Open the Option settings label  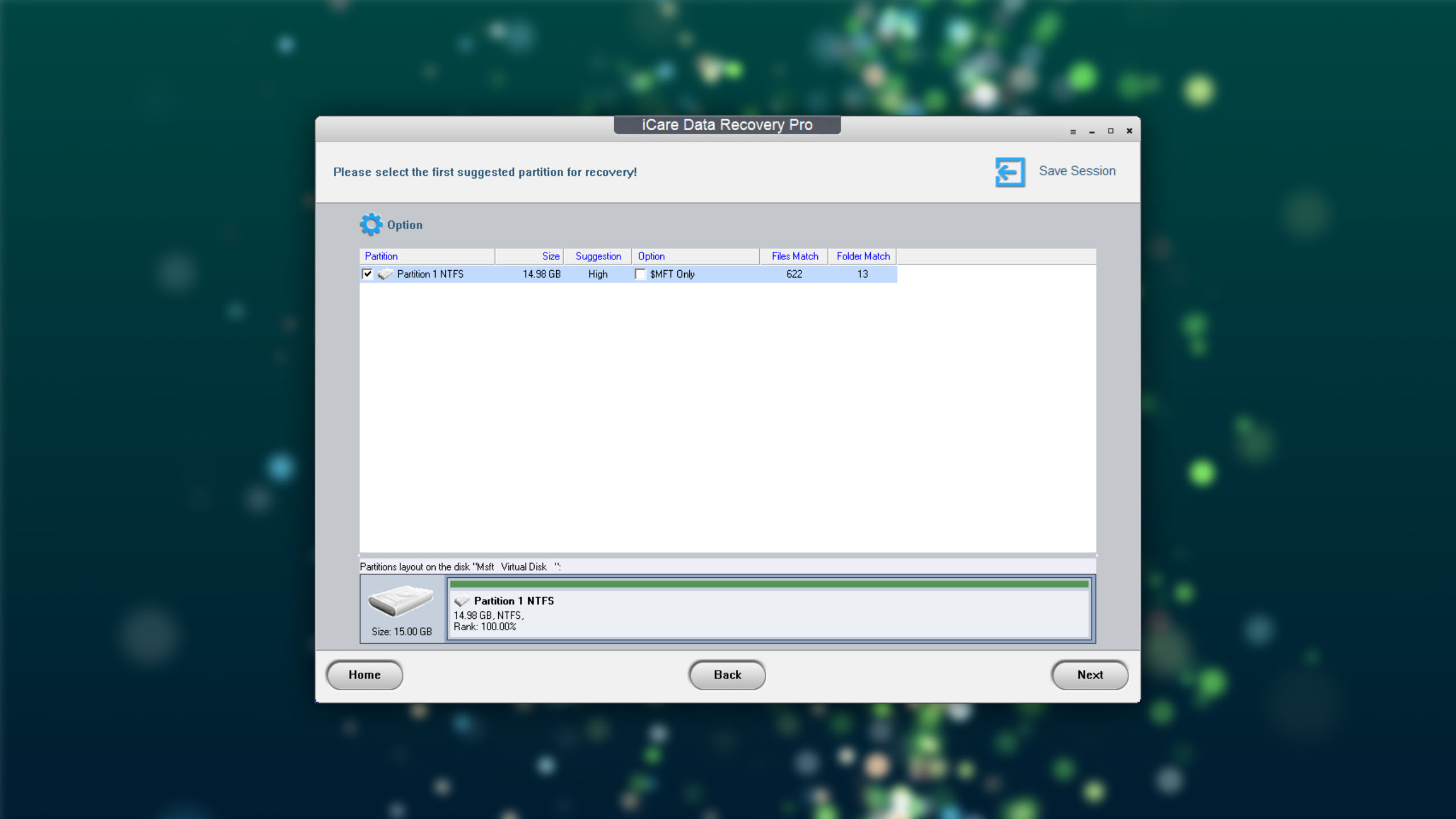click(x=404, y=225)
